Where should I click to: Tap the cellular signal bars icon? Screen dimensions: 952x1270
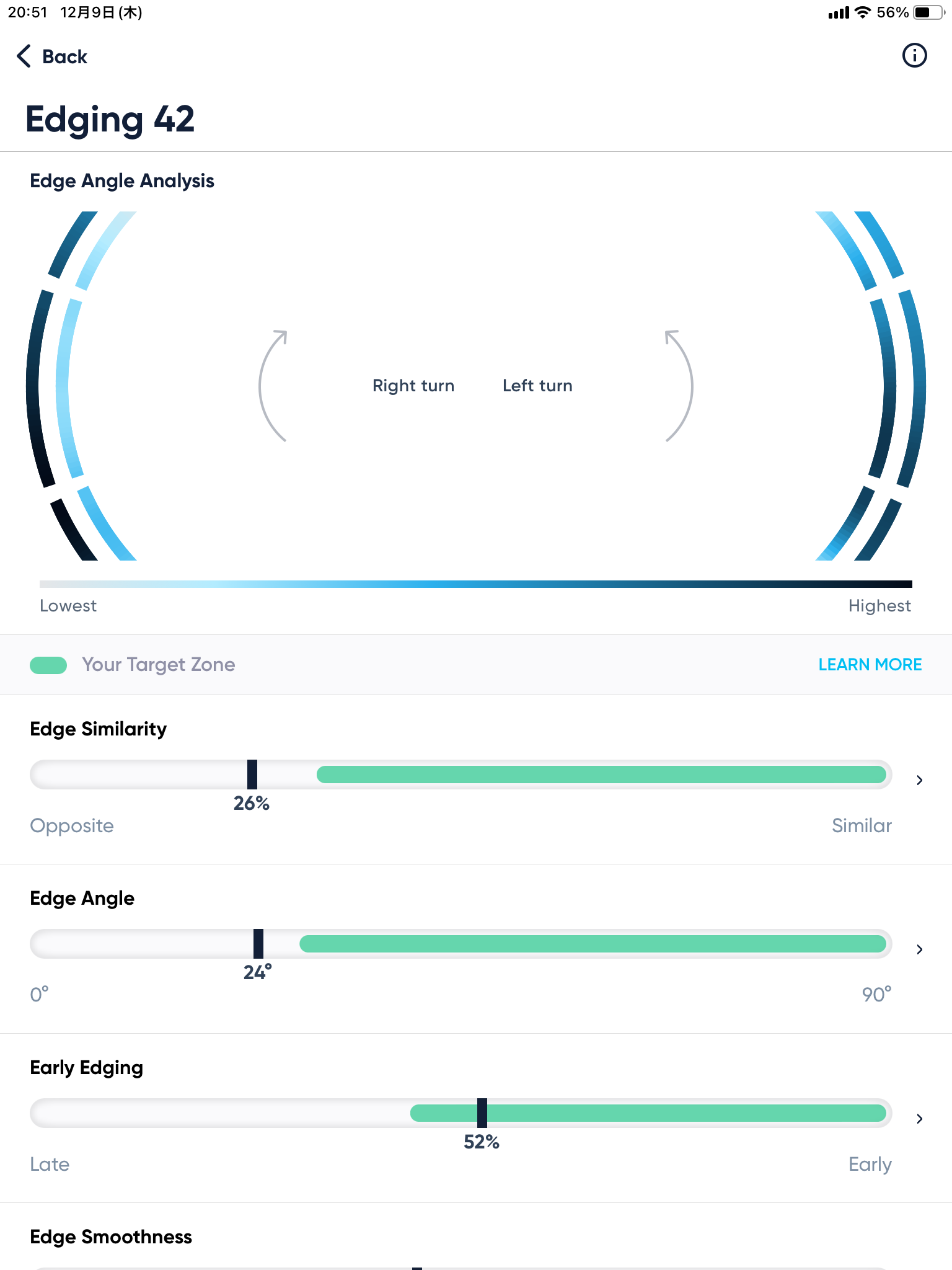(x=839, y=12)
